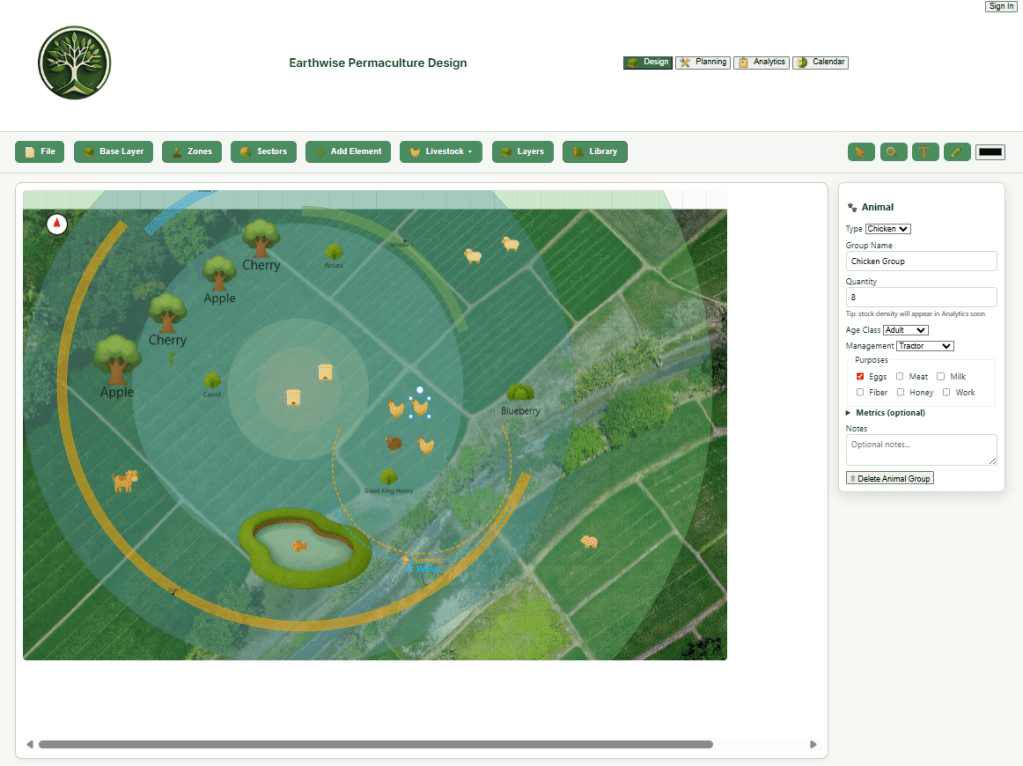The height and width of the screenshot is (766, 1023).
Task: Open the Livestock menu
Action: pos(441,152)
